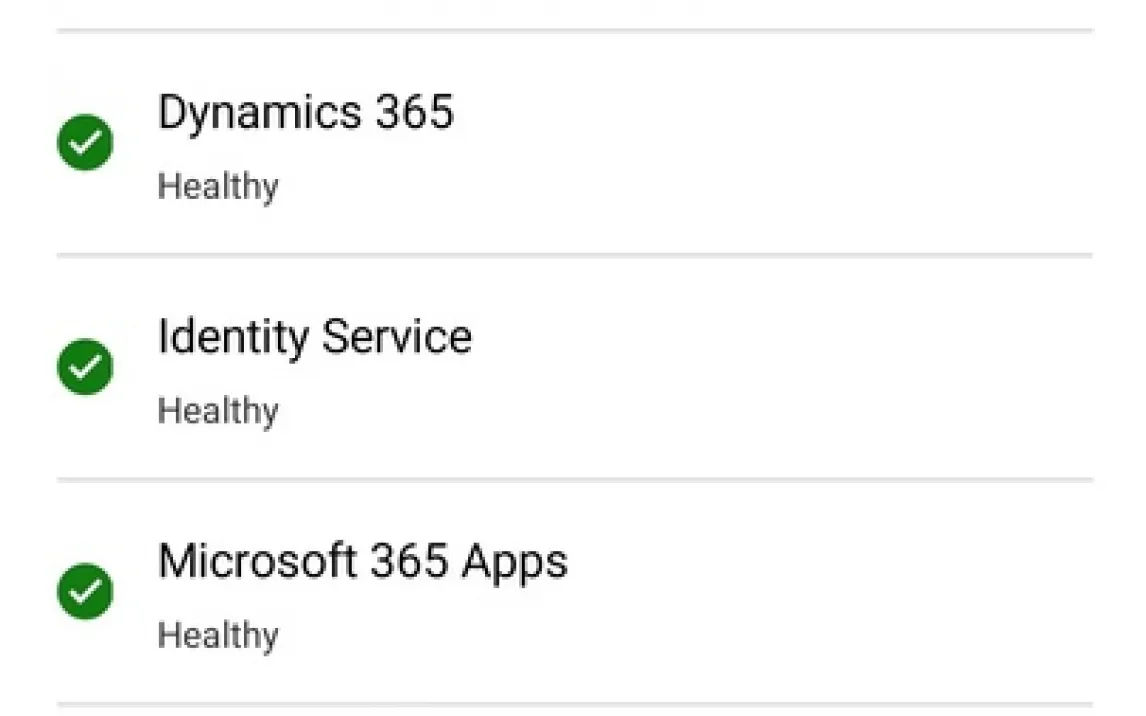This screenshot has height=716, width=1146.
Task: Open the Microsoft 365 Apps title
Action: tap(362, 562)
